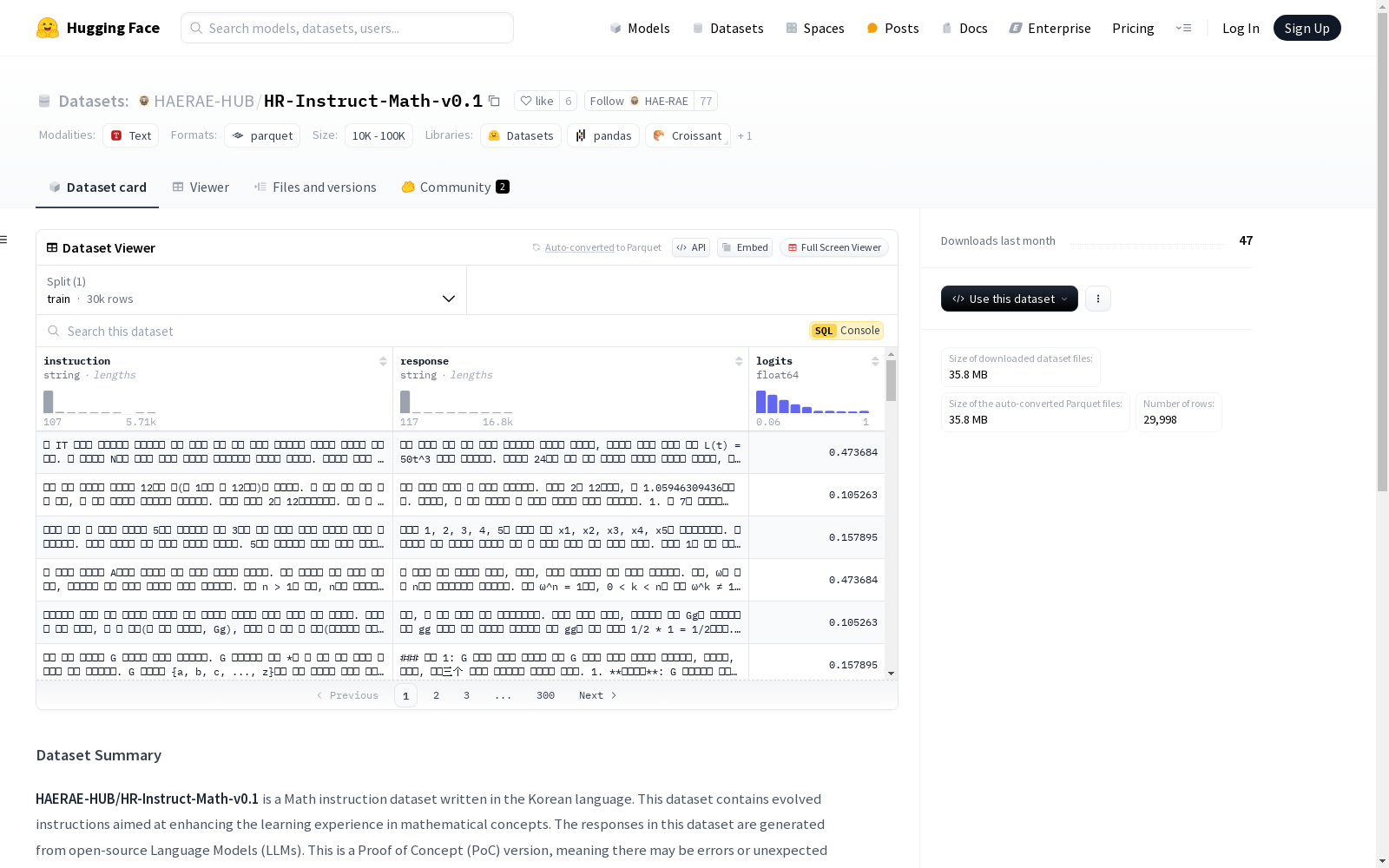The image size is (1389, 868).
Task: Go to Models in top navigation
Action: coord(640,28)
